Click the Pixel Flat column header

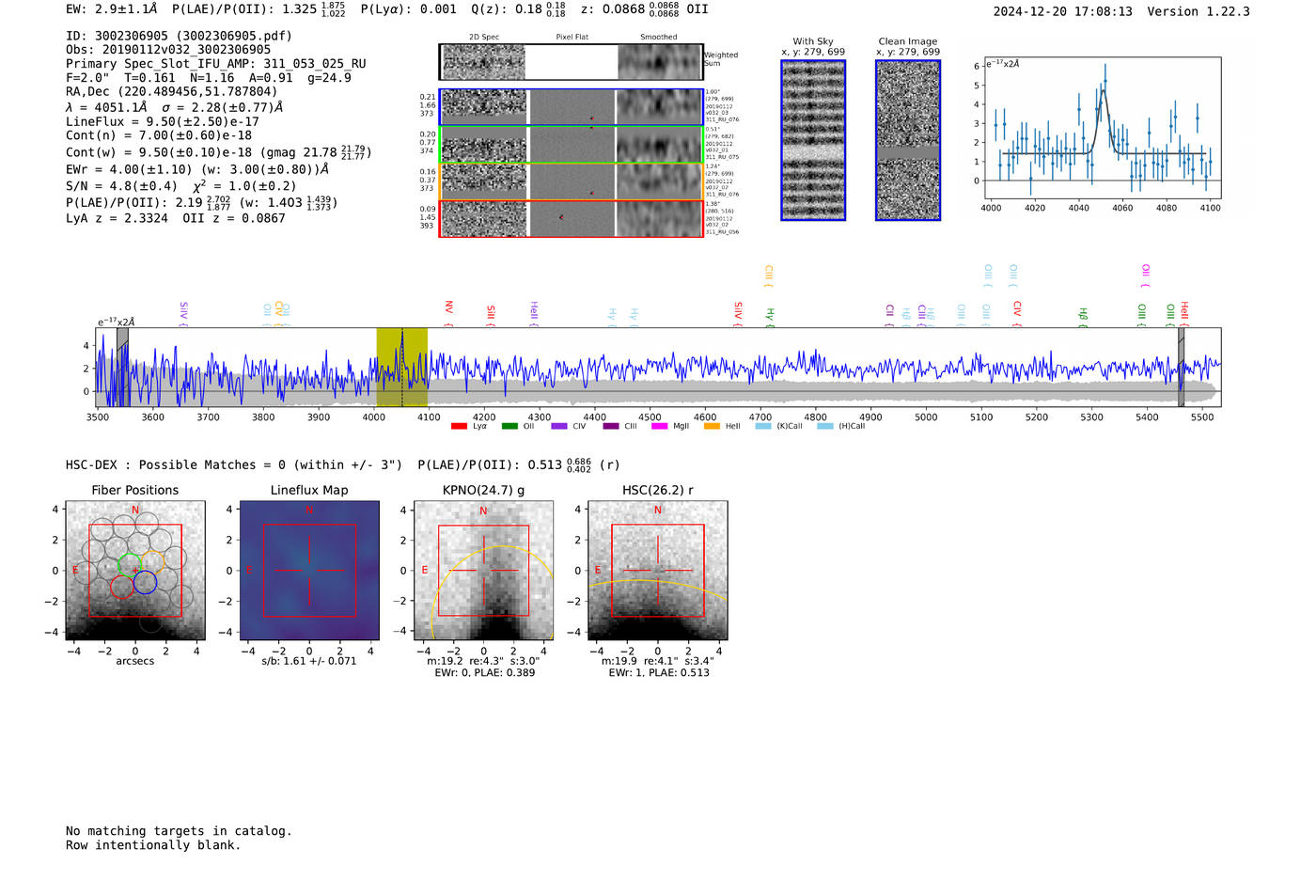pyautogui.click(x=572, y=38)
